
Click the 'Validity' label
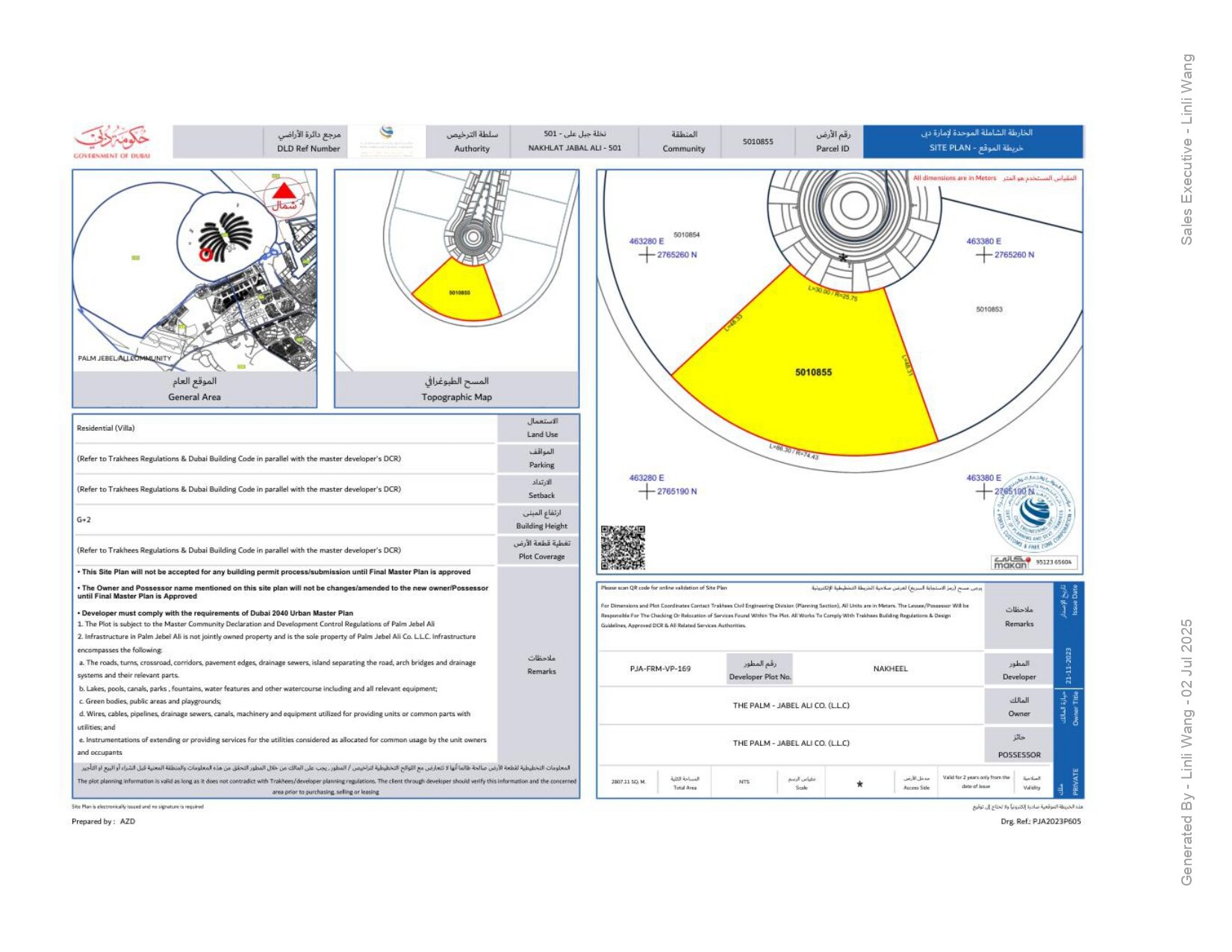click(x=1032, y=788)
